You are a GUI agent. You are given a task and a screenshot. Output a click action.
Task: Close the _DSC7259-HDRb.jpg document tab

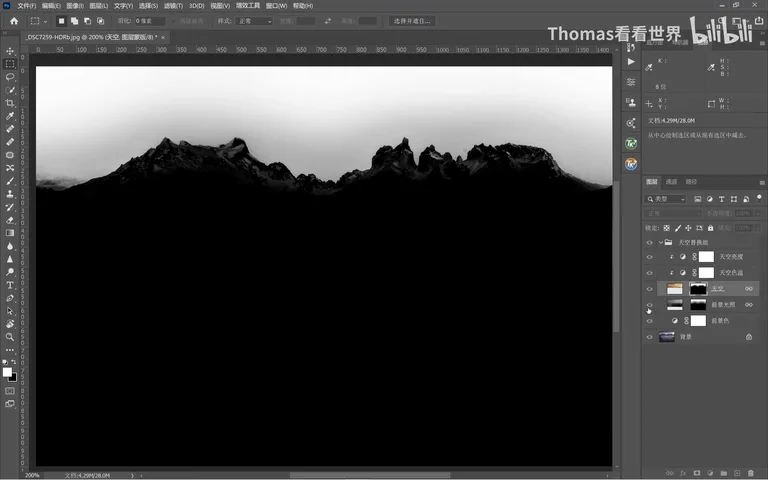click(163, 37)
